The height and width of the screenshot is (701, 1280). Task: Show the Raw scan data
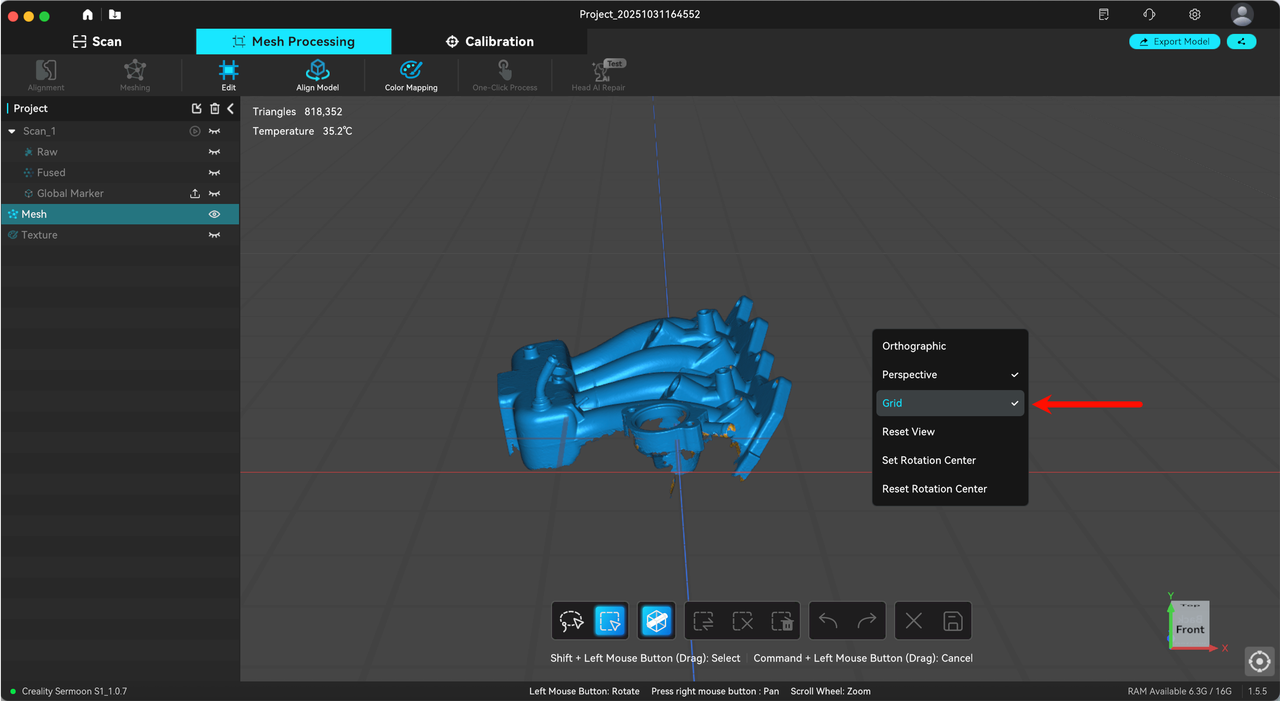[x=213, y=151]
